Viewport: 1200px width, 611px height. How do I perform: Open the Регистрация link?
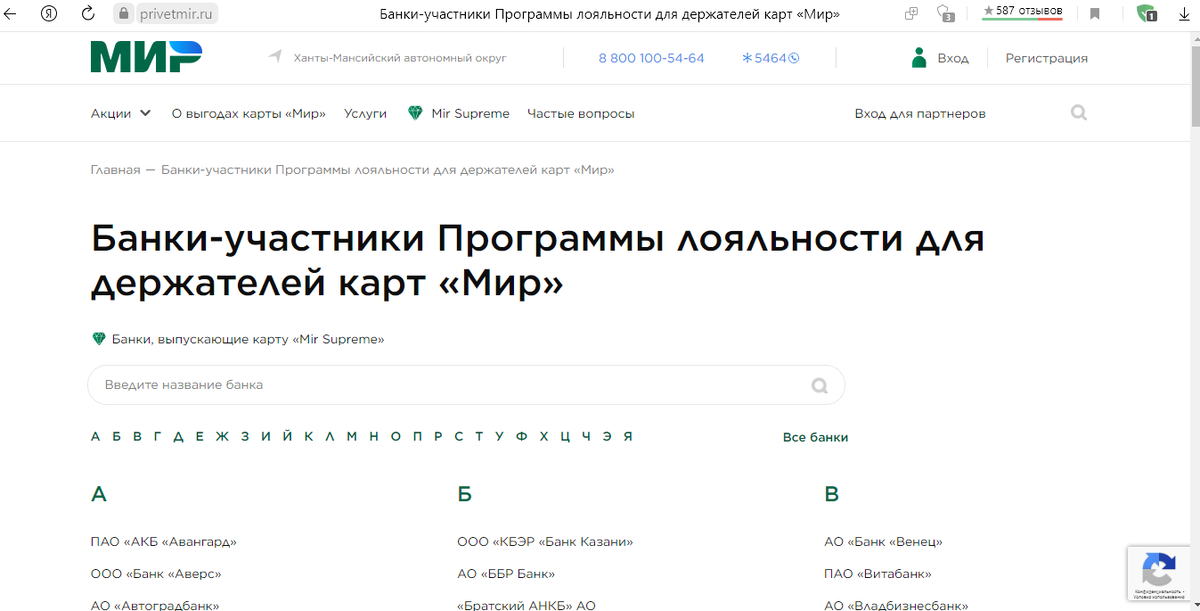point(1046,57)
